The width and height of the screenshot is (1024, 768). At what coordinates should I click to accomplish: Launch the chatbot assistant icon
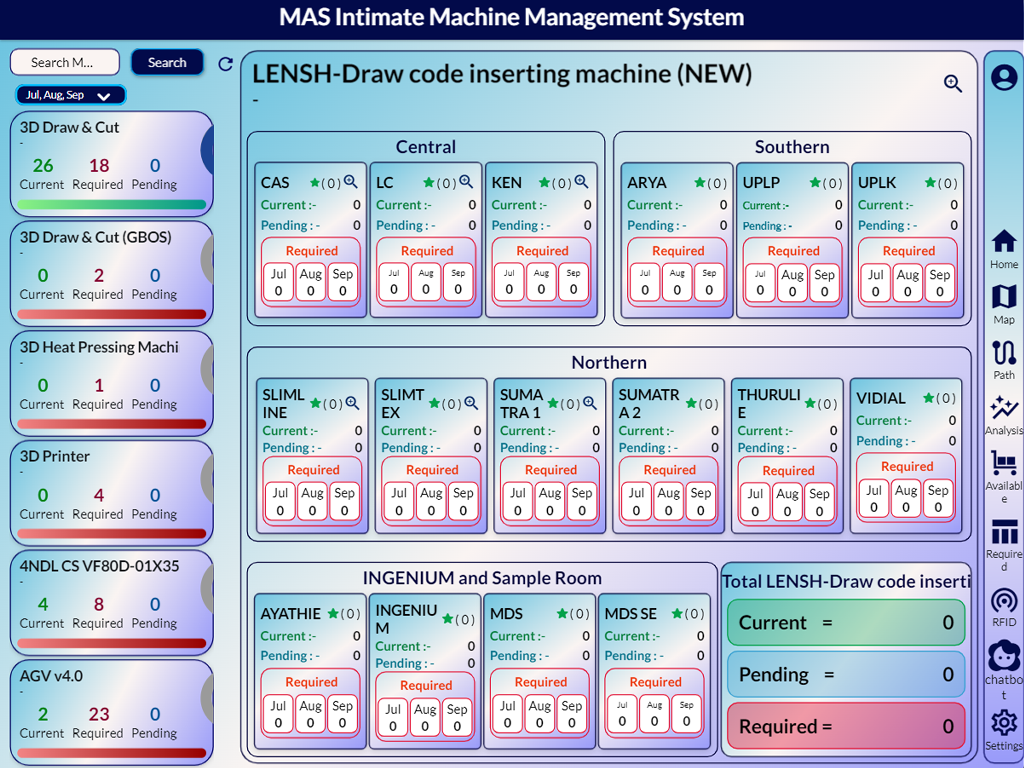point(1004,656)
